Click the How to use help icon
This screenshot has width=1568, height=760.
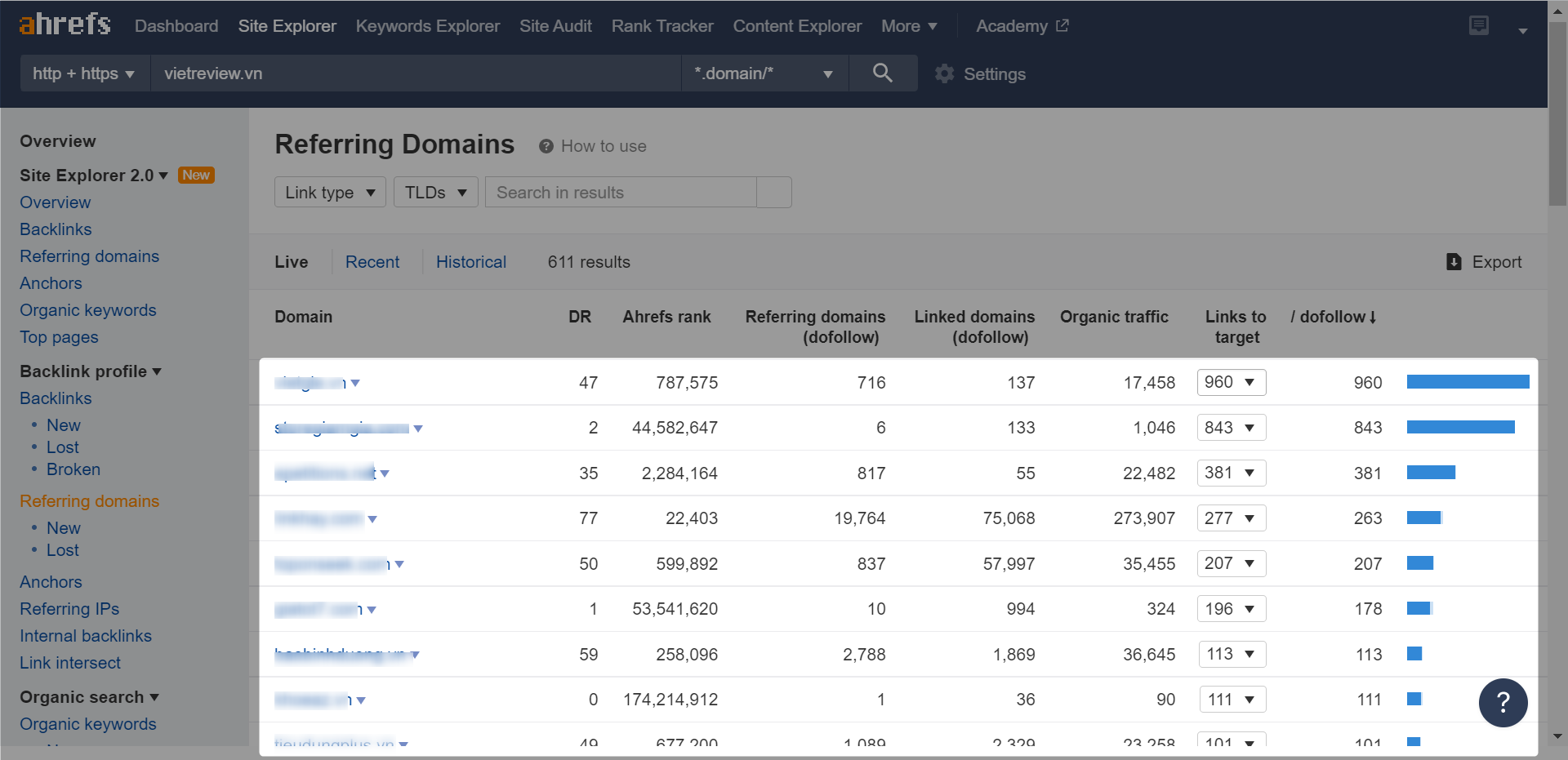(546, 146)
